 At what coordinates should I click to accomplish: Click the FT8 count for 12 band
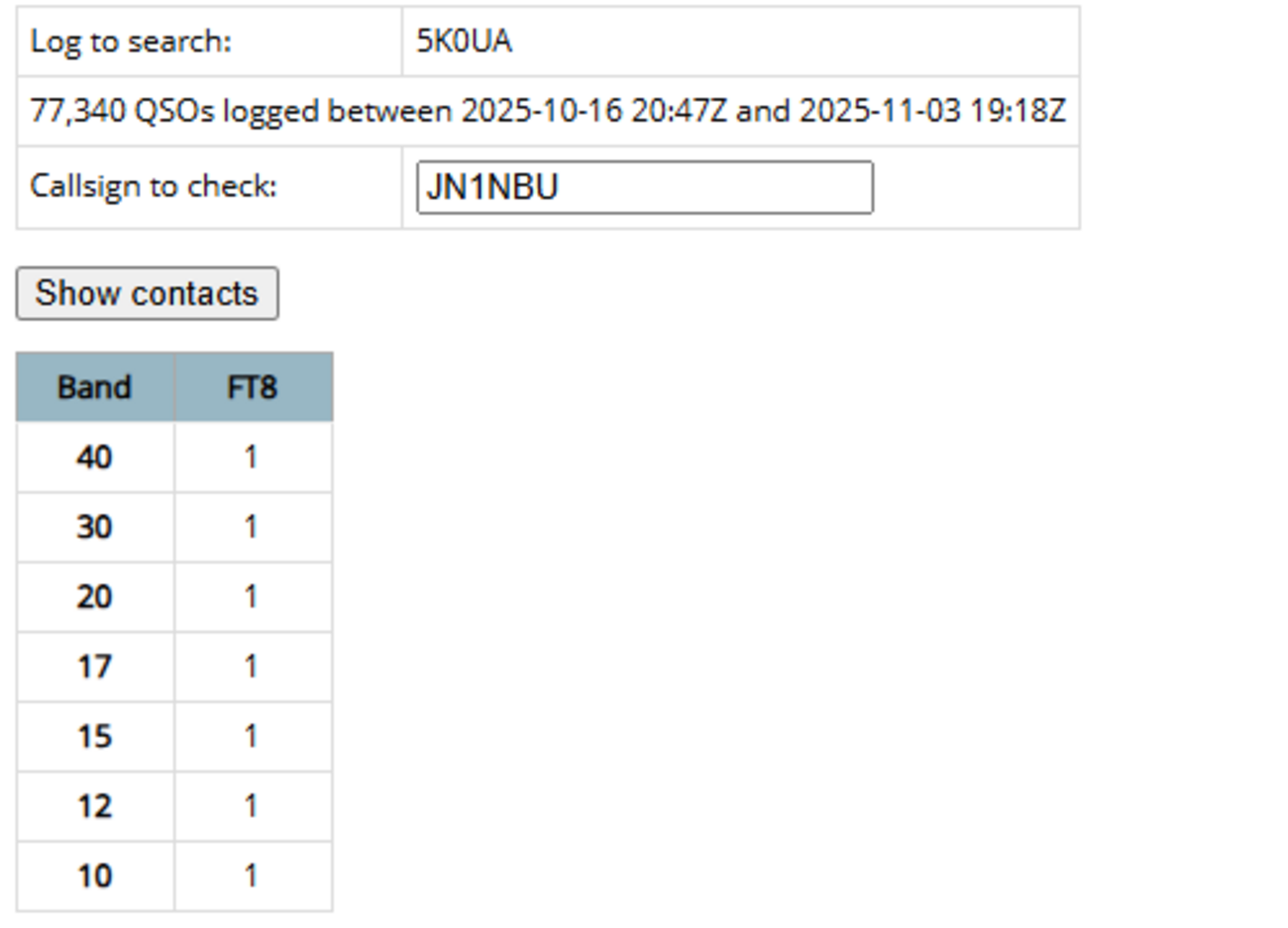252,806
